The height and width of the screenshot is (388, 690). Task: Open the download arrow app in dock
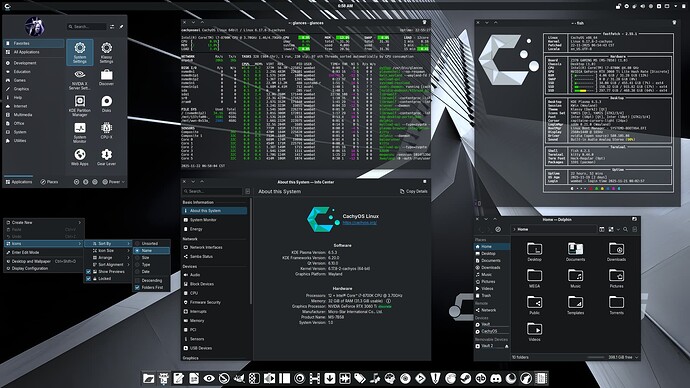tap(330, 378)
